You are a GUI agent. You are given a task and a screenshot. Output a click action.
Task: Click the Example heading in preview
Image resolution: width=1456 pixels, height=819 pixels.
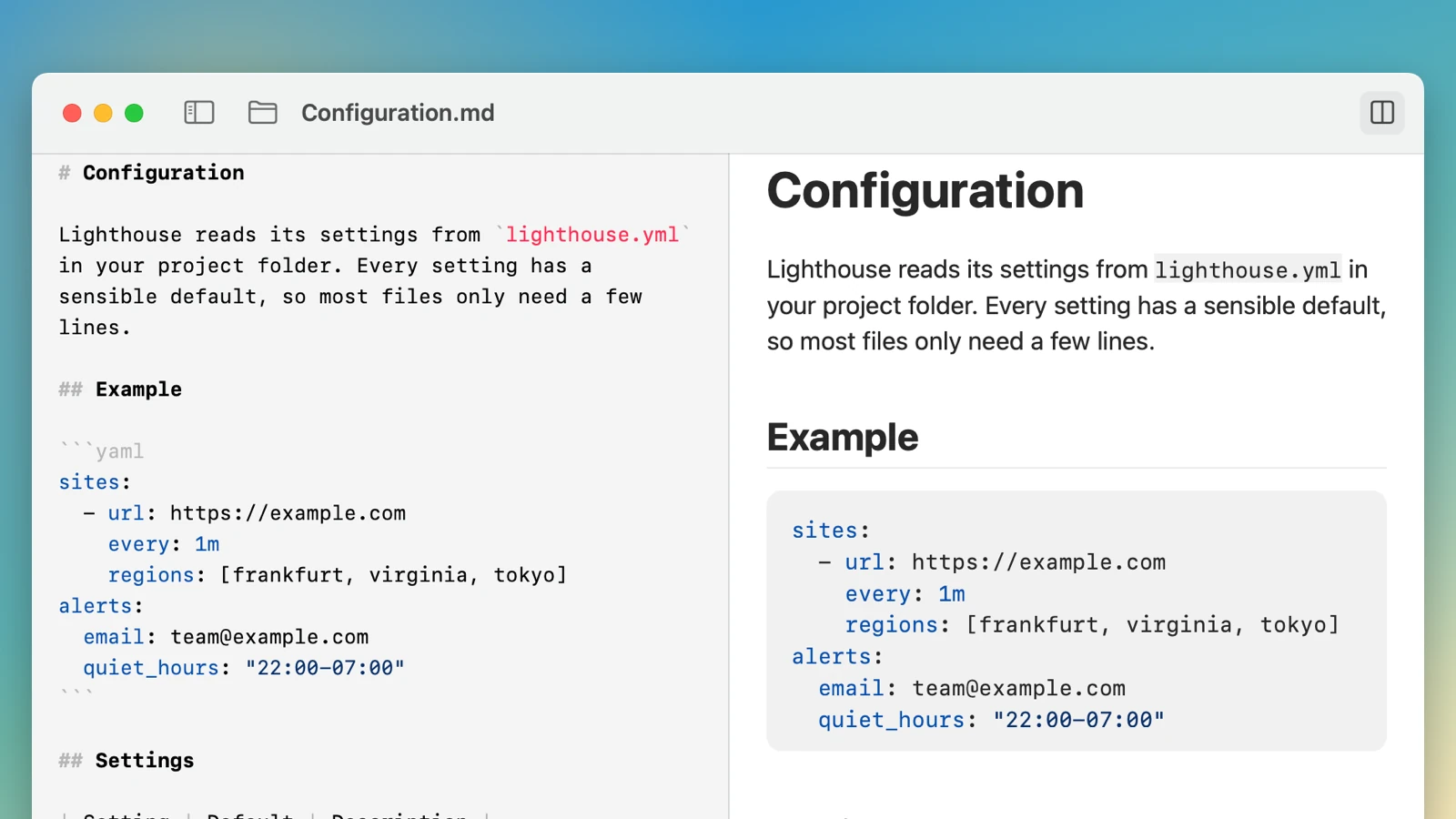pos(843,438)
